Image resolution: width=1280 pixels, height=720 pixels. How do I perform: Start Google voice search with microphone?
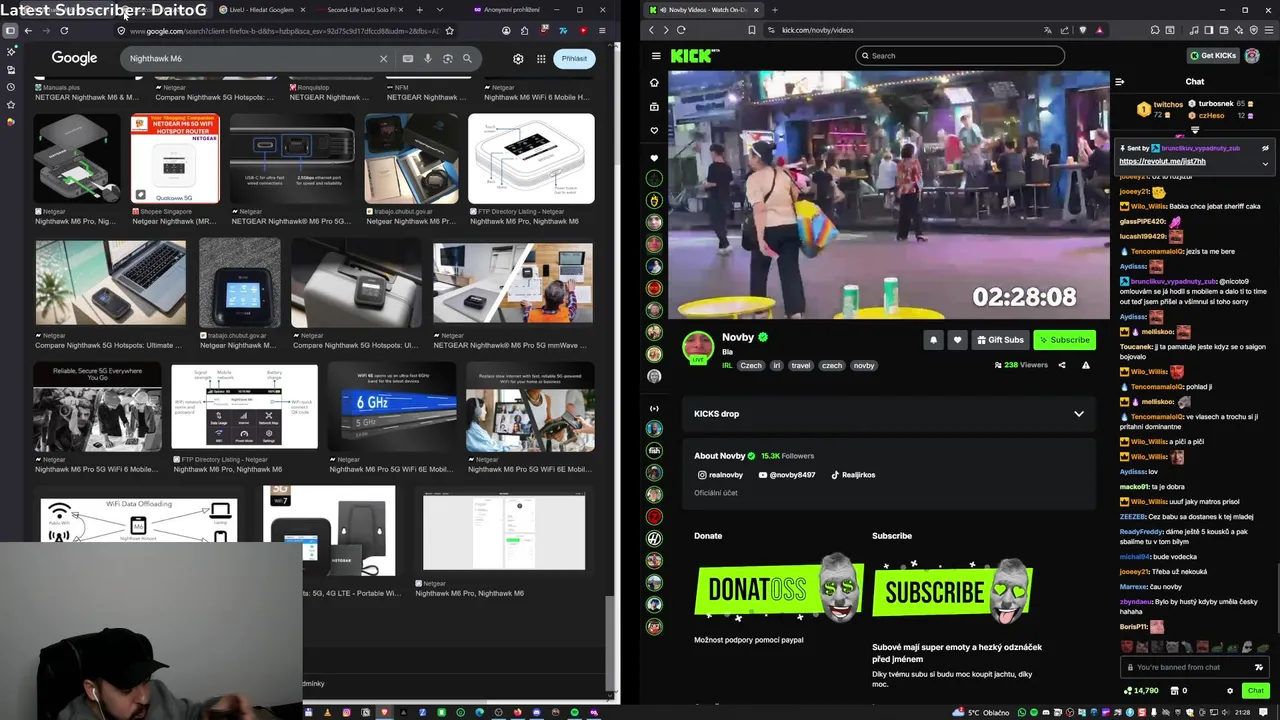pos(428,59)
